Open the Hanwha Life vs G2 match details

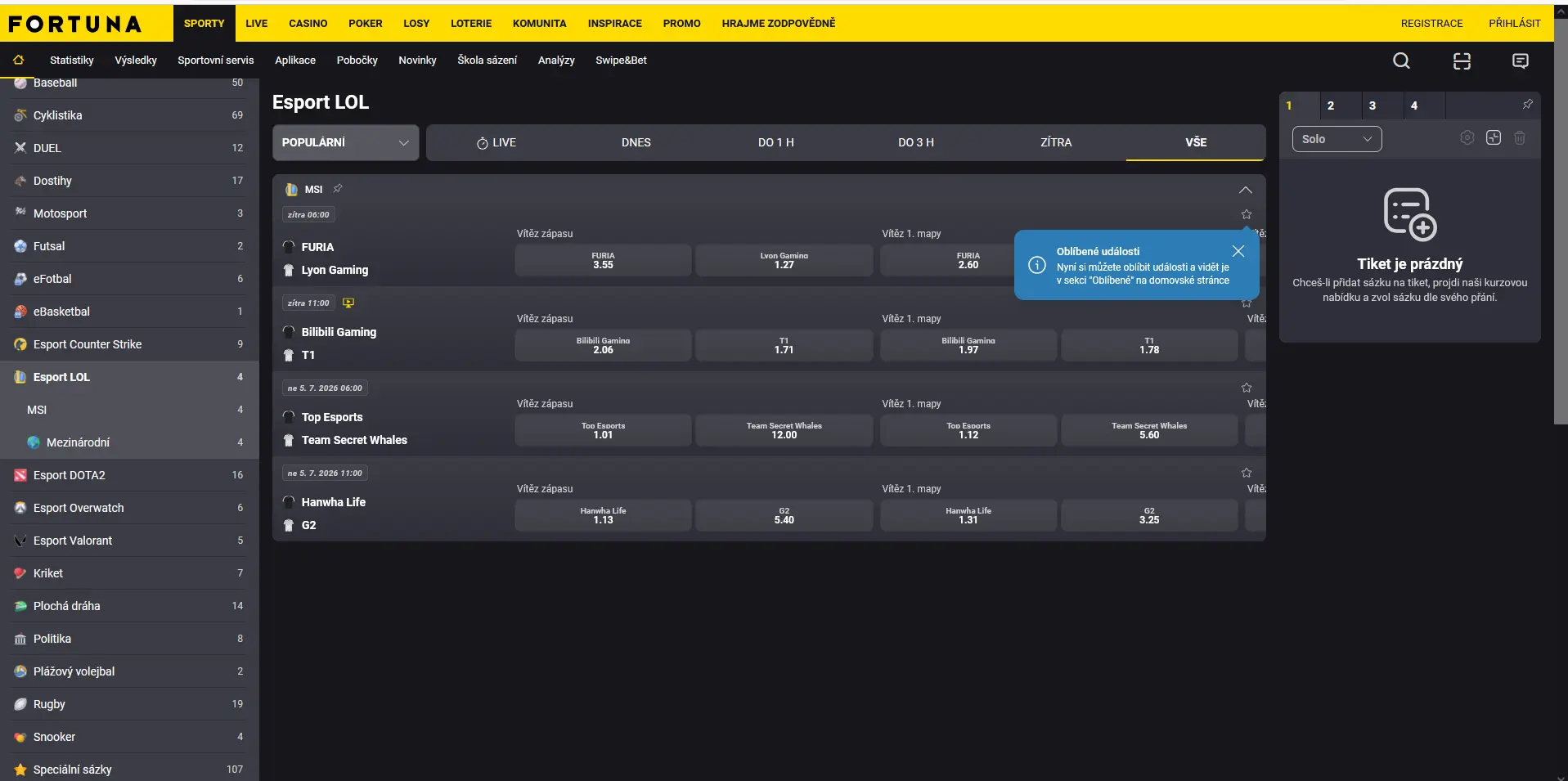[334, 514]
